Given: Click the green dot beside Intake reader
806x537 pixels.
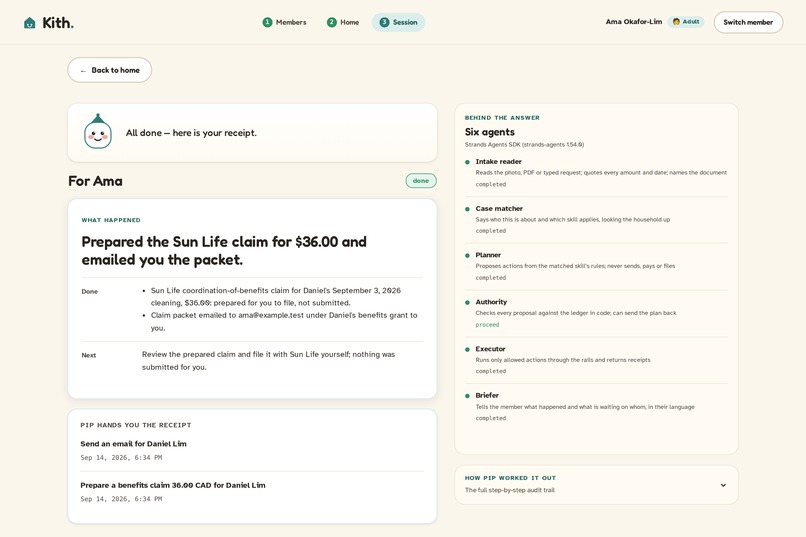Looking at the screenshot, I should 467,162.
